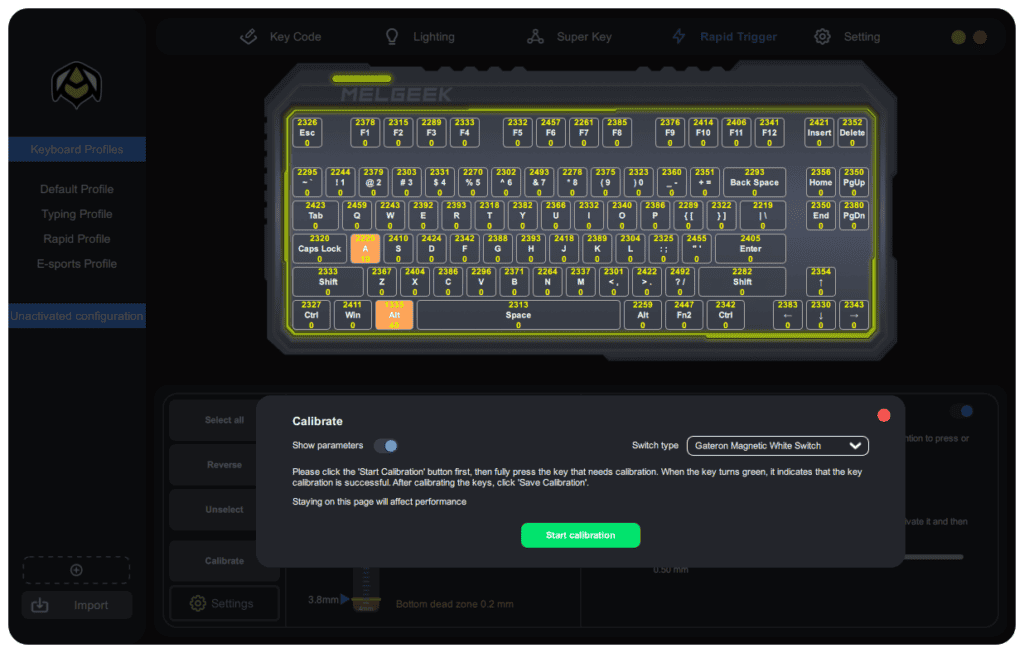Click the Unselect button
Viewport: 1024px width, 653px height.
point(224,509)
